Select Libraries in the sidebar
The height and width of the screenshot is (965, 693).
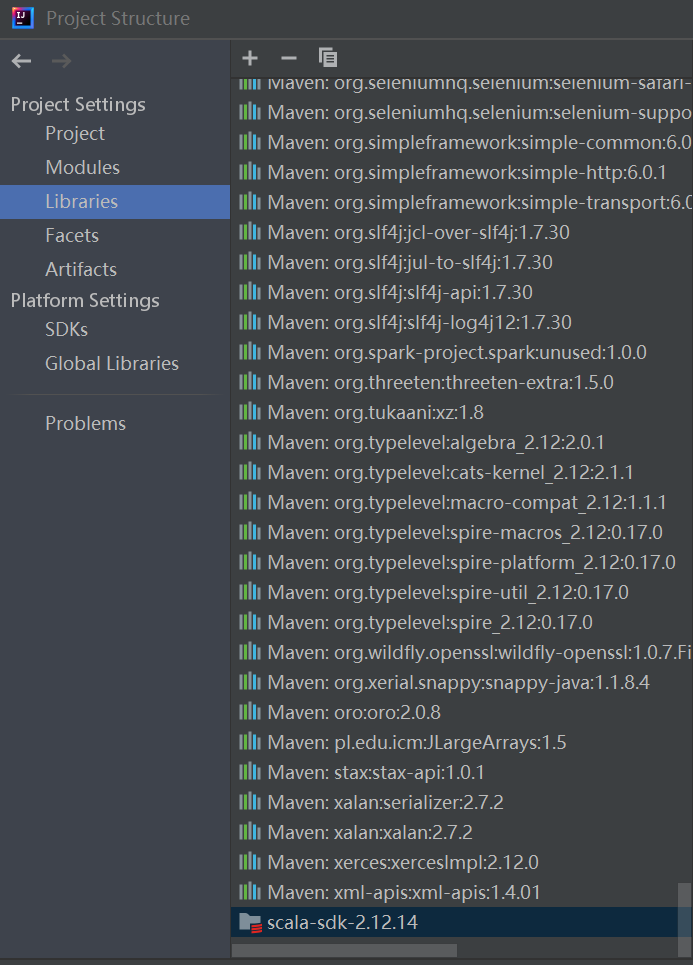pos(115,202)
